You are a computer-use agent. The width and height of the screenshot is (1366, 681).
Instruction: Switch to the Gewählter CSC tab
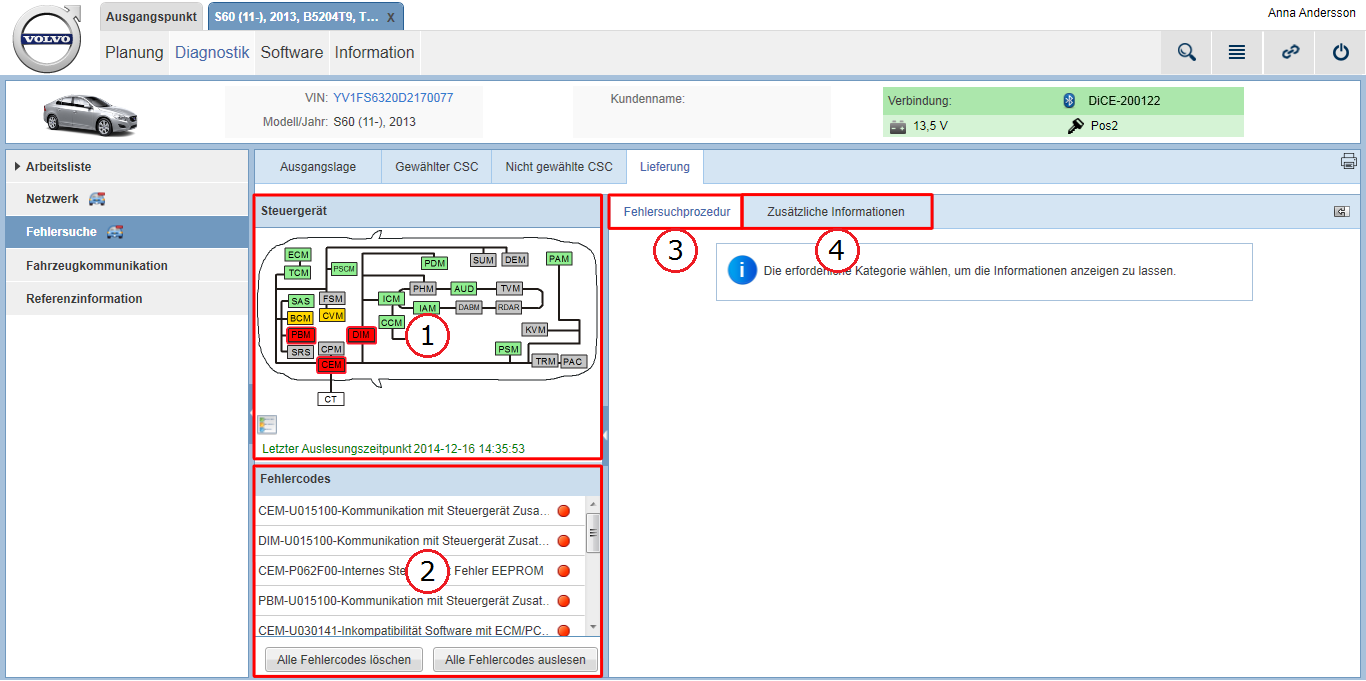(x=437, y=167)
